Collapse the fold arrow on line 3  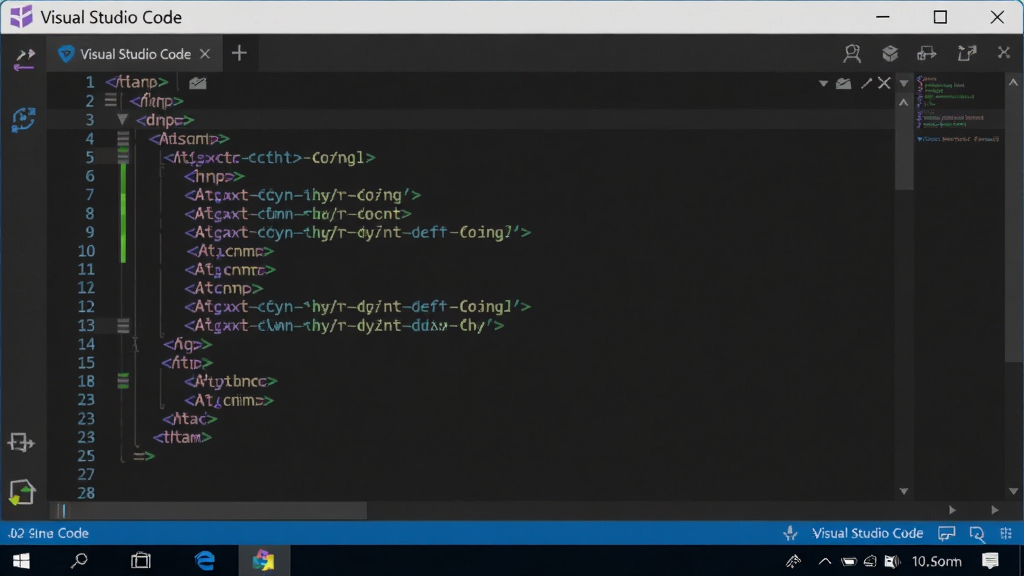pos(122,120)
